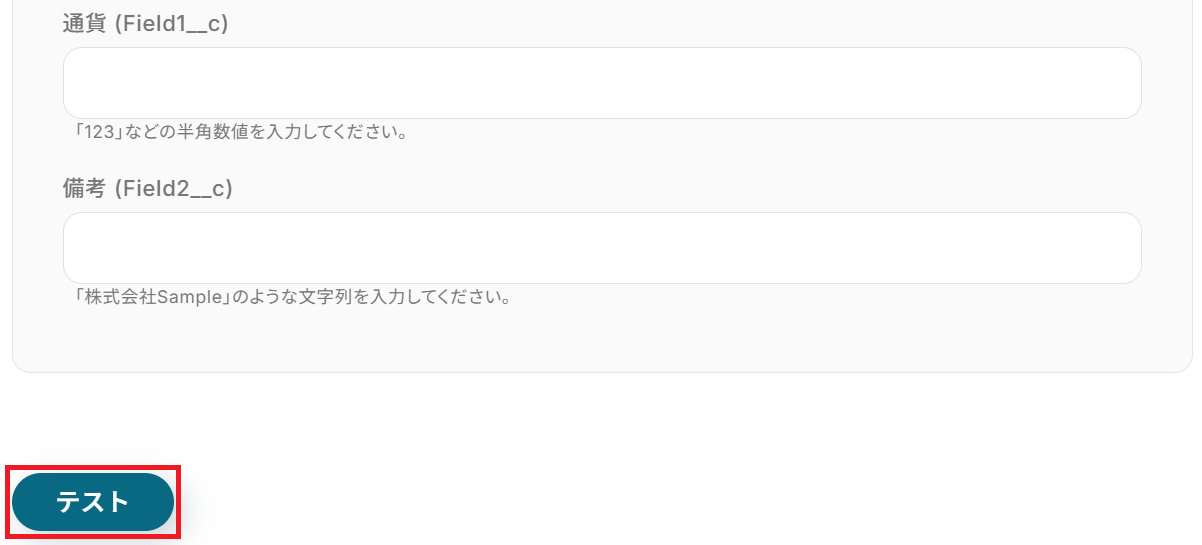The width and height of the screenshot is (1202, 545).
Task: Click the 備考 (Field2__c) field label
Action: [147, 188]
